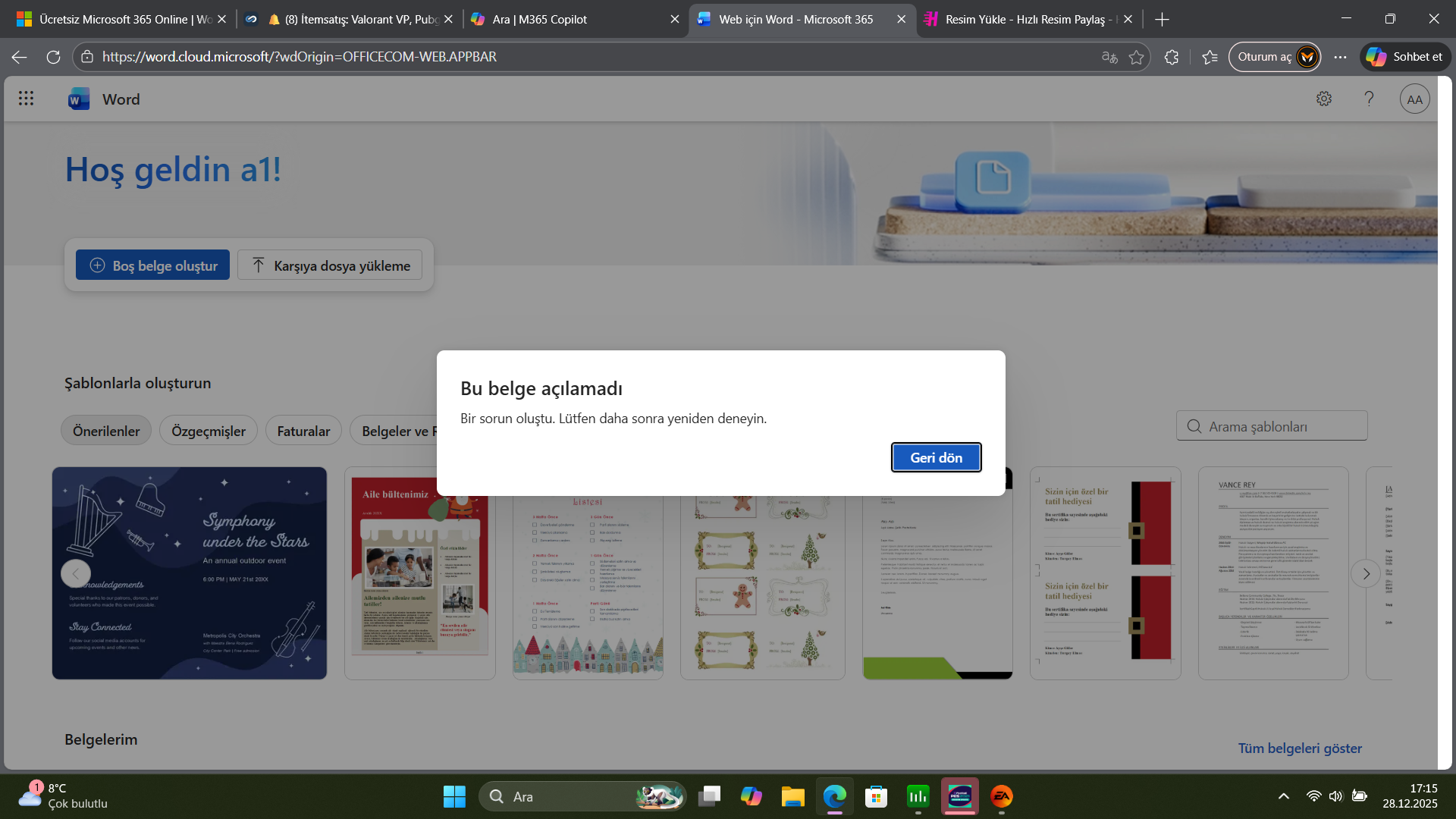Select the Özgeçmişler template filter
The image size is (1456, 819).
click(209, 431)
